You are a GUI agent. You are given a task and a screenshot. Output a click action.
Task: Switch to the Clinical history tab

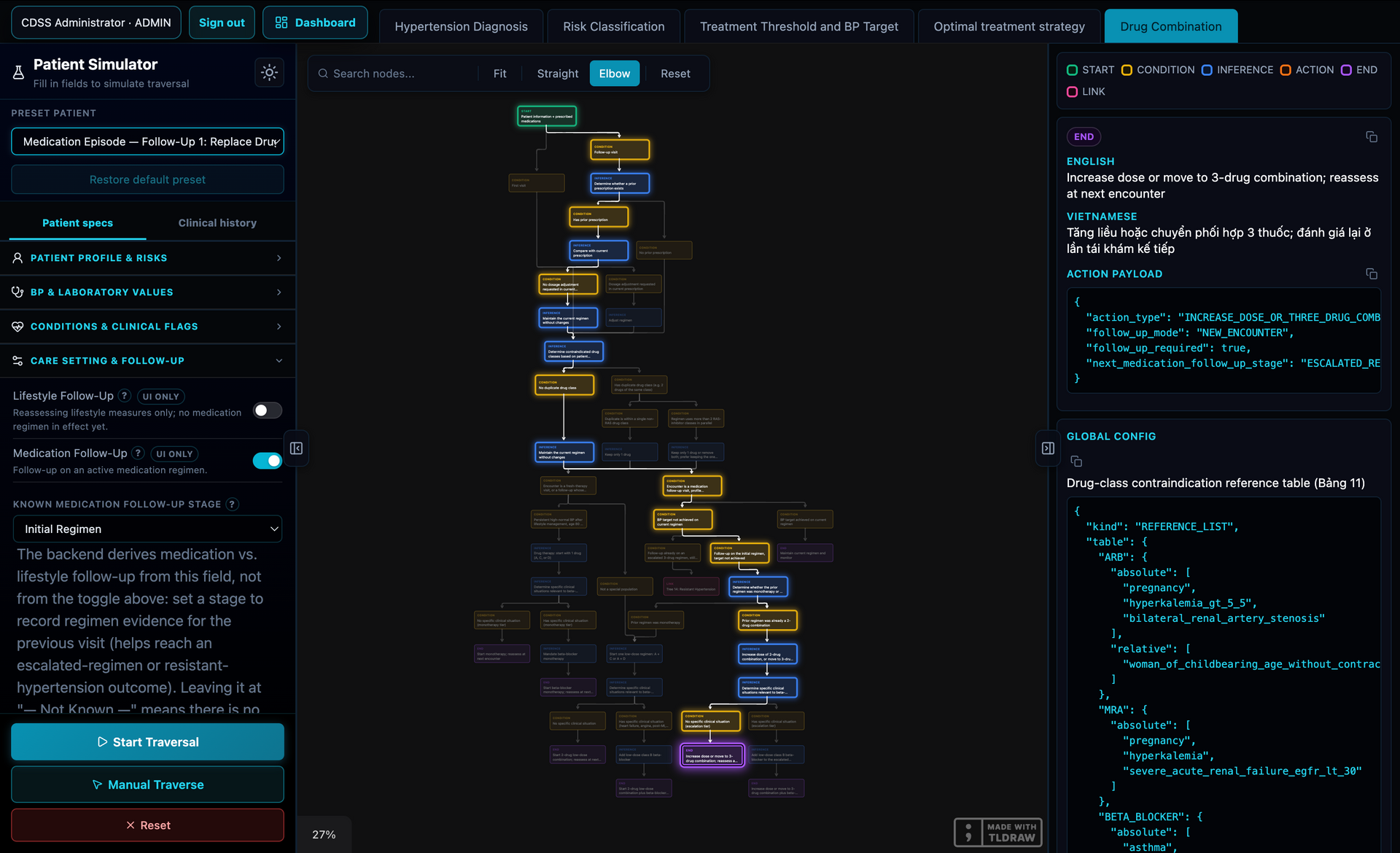pyautogui.click(x=217, y=223)
